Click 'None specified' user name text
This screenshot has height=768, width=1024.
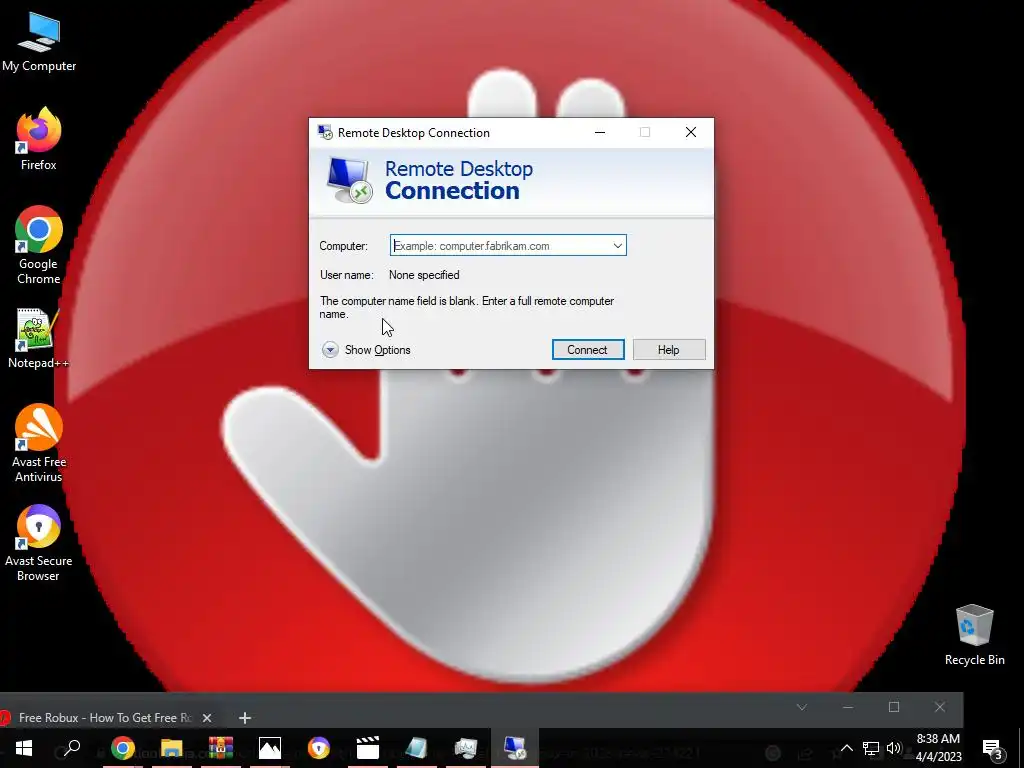point(424,275)
